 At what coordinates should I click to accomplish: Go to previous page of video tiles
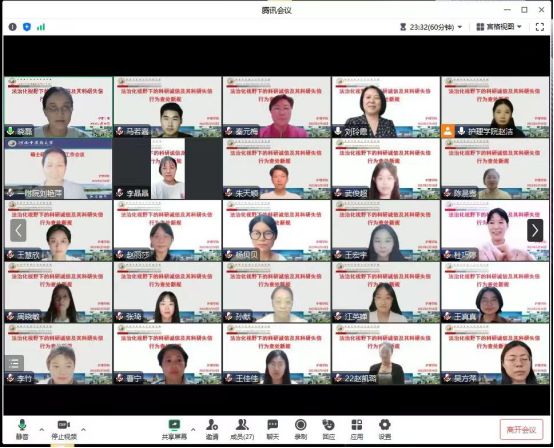pyautogui.click(x=18, y=230)
